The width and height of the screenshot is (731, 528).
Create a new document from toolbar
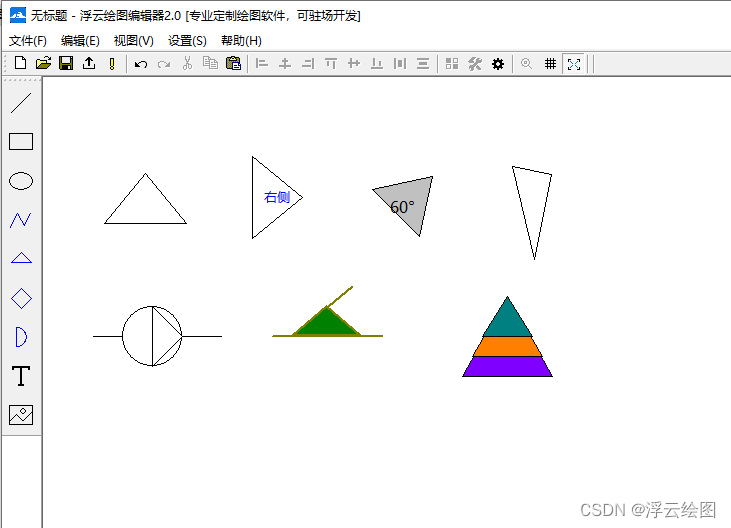click(x=20, y=63)
